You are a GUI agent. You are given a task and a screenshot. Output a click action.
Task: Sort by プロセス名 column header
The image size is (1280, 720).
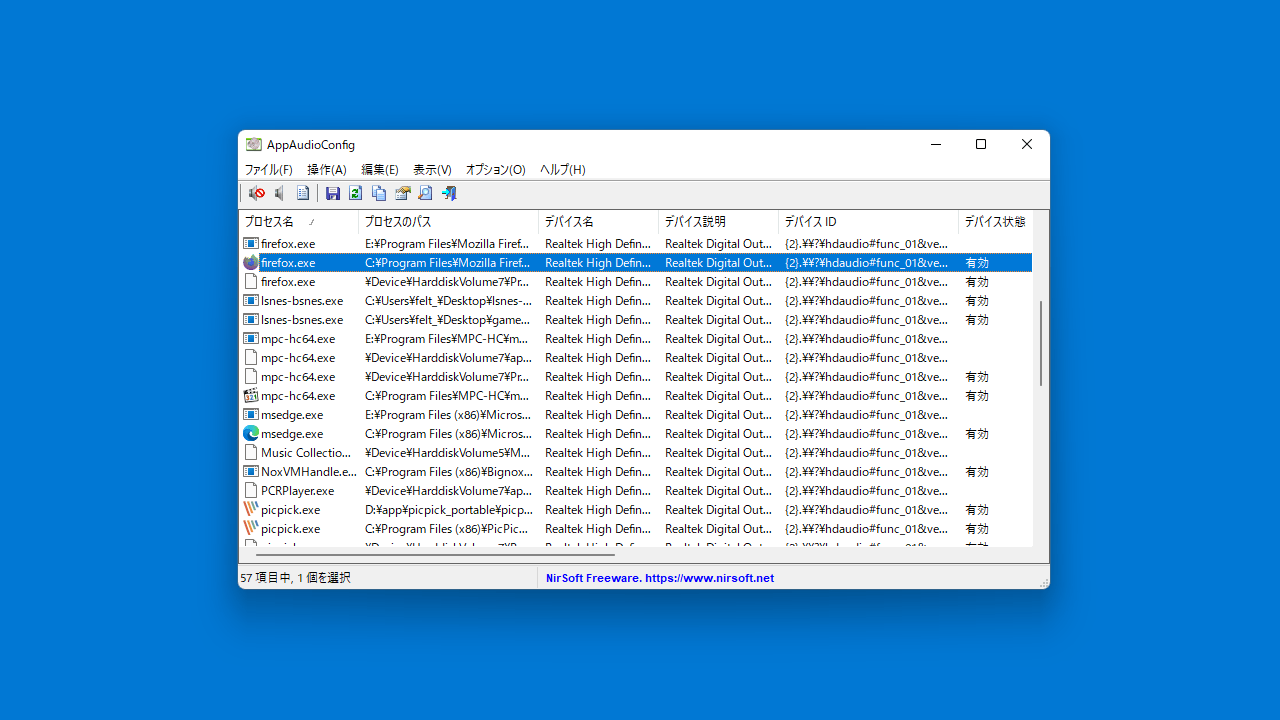click(x=298, y=221)
